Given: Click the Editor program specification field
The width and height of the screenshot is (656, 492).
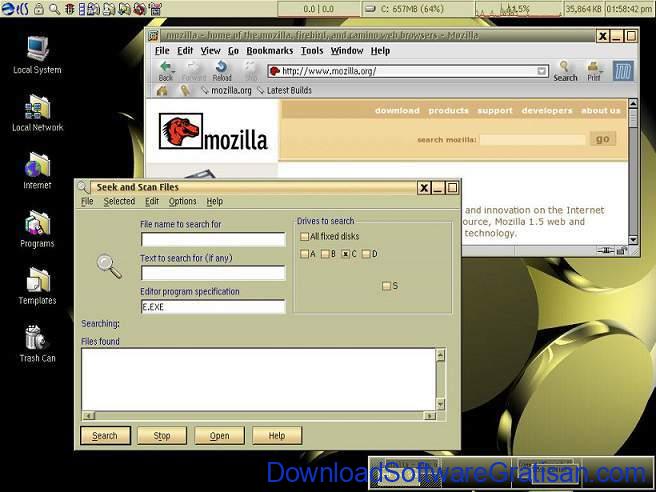Looking at the screenshot, I should pyautogui.click(x=213, y=307).
